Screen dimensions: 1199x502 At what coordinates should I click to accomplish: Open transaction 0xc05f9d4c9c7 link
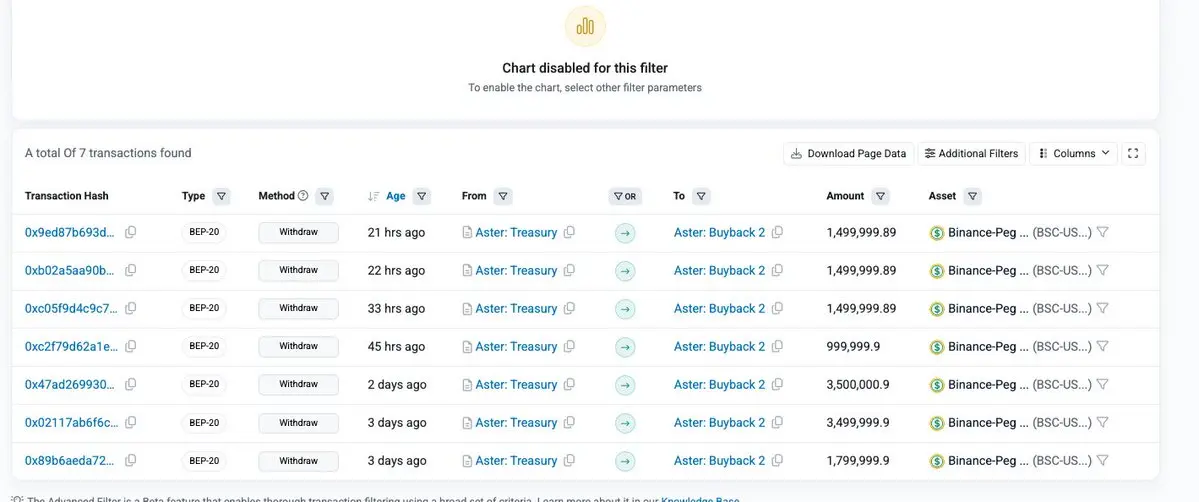(x=71, y=309)
